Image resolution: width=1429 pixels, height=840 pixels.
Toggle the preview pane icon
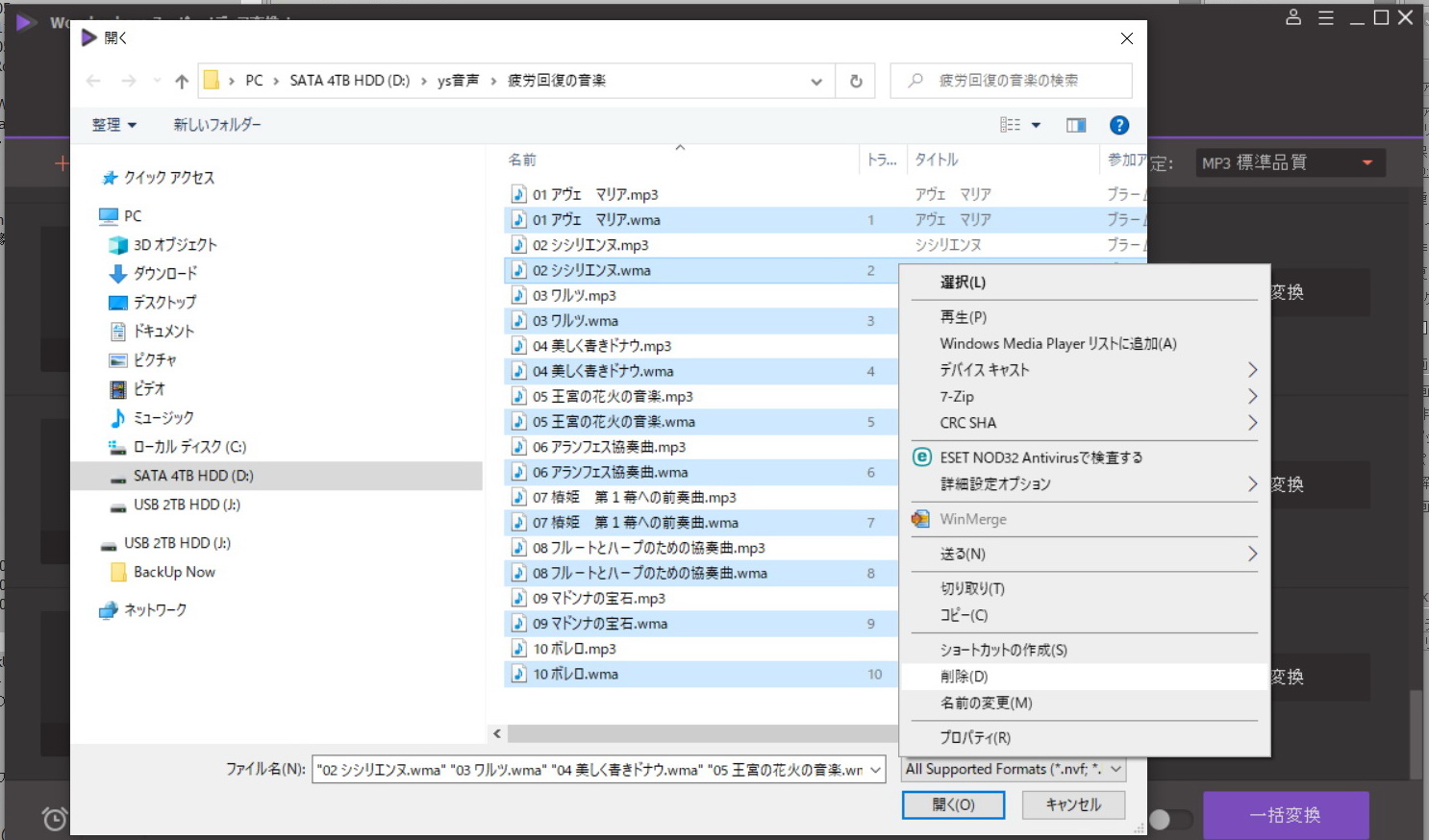(x=1075, y=125)
